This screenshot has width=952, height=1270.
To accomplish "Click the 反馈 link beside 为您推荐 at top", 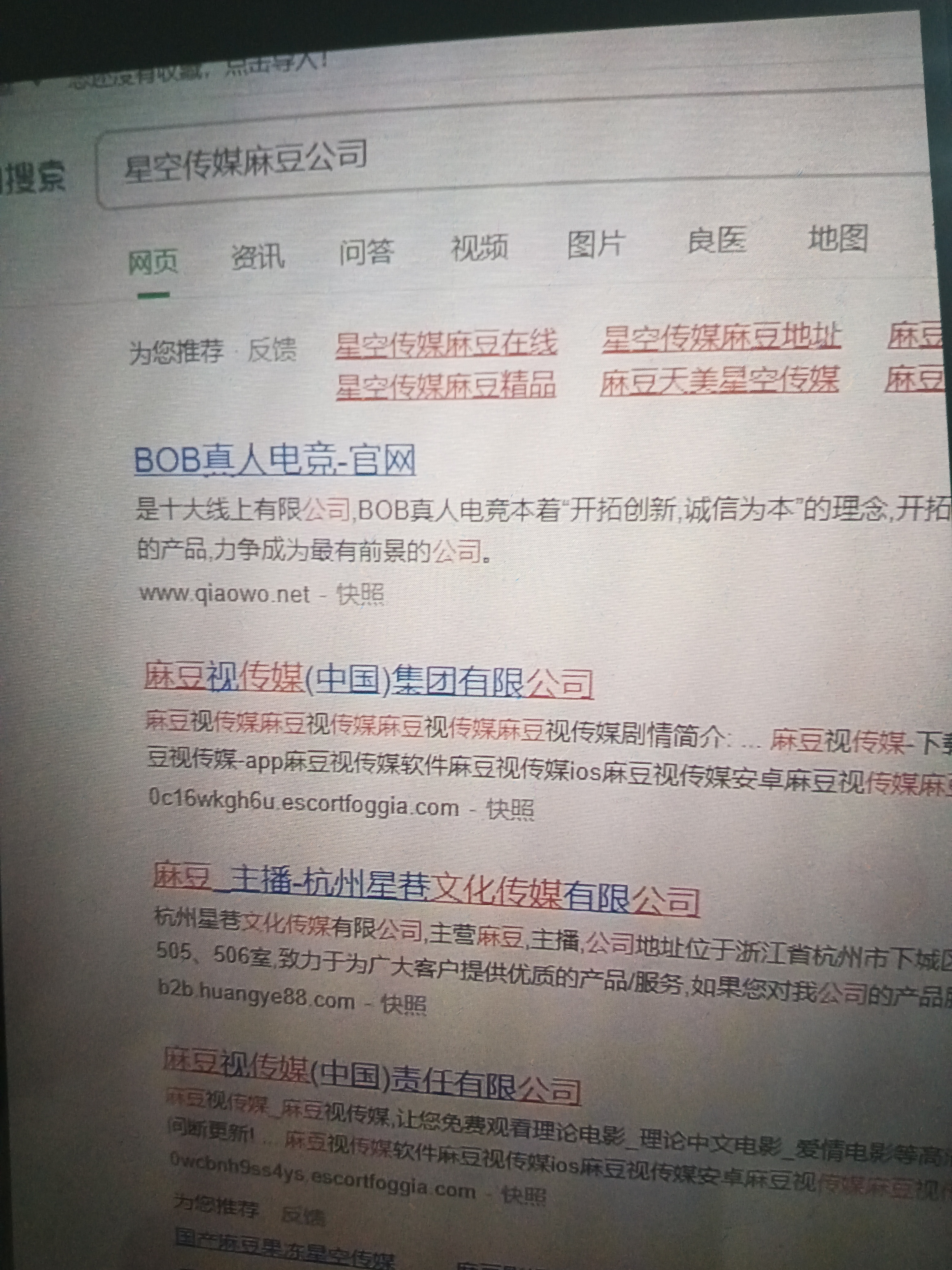I will tap(272, 350).
